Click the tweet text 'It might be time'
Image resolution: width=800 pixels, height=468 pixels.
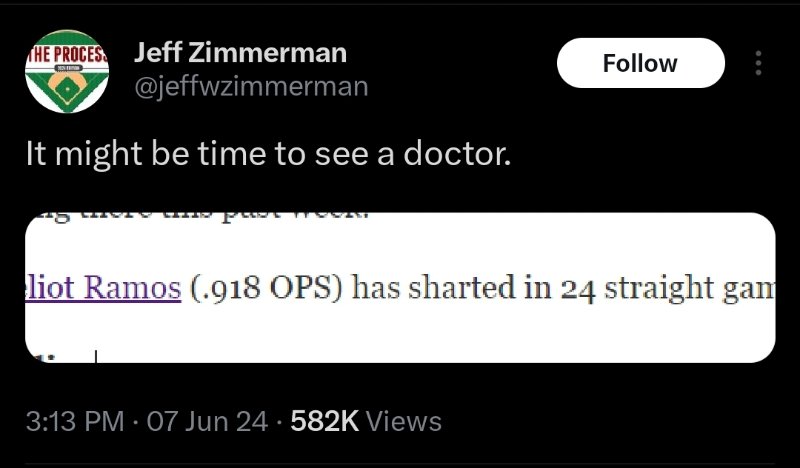tap(130, 158)
